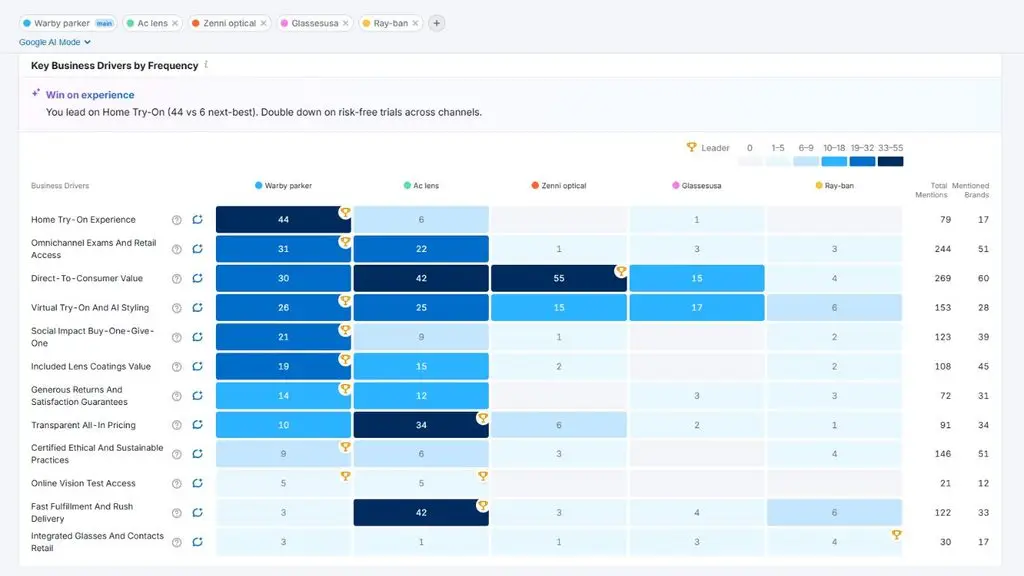The image size is (1024, 576).
Task: Refresh Generous Returns And Satisfaction Guarantees row
Action: tap(197, 396)
